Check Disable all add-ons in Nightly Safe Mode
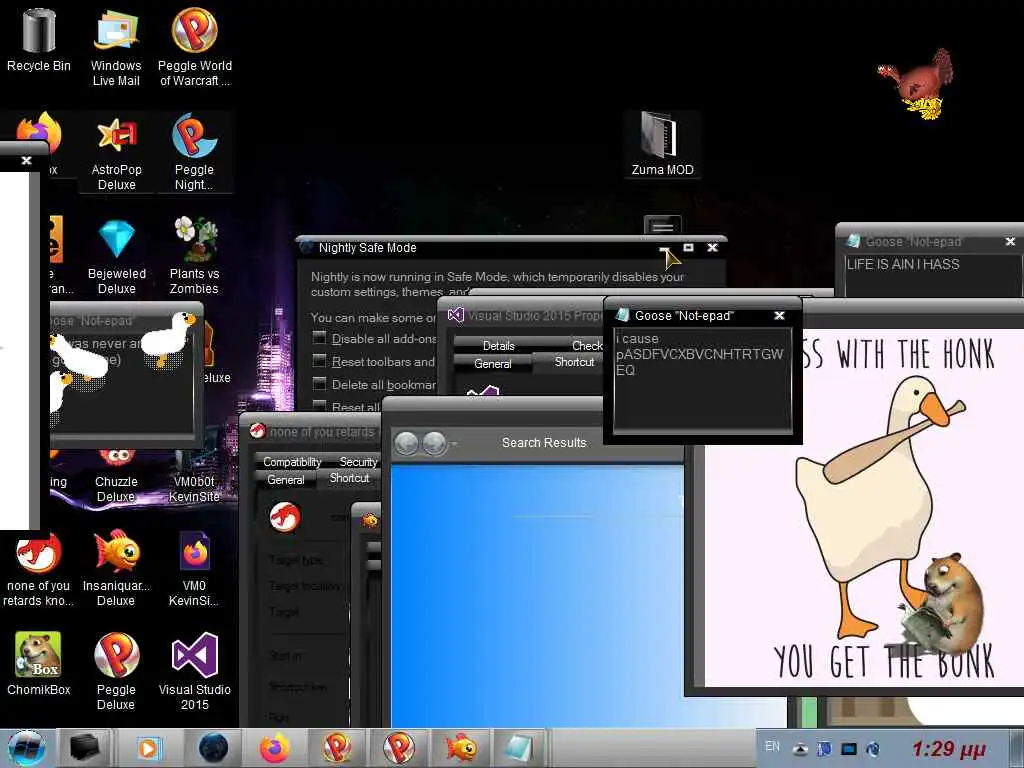Viewport: 1024px width, 768px height. (x=319, y=338)
